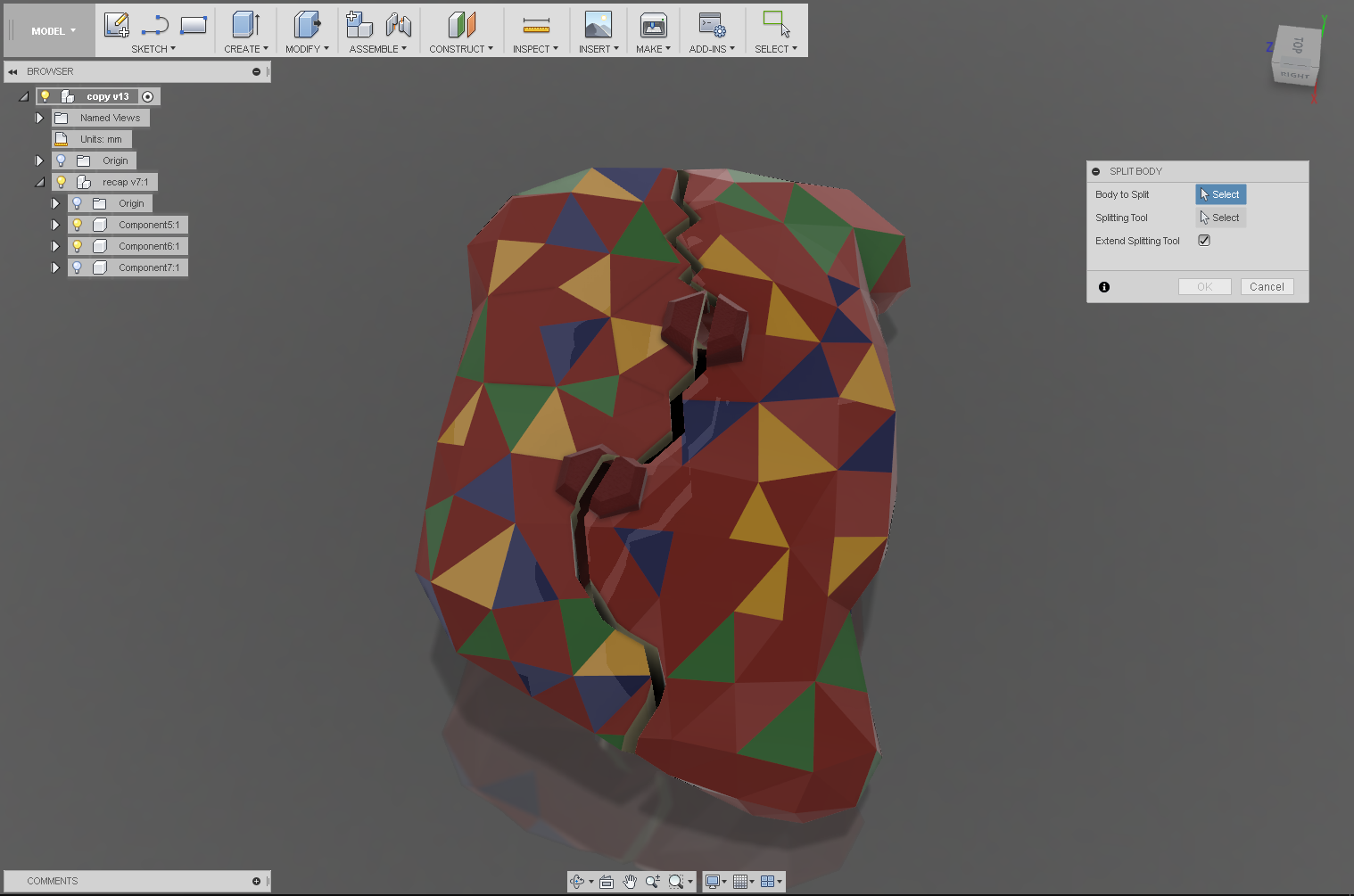Click the Joint icon in Assemble
Screen dimensions: 1354x896
coord(398,24)
